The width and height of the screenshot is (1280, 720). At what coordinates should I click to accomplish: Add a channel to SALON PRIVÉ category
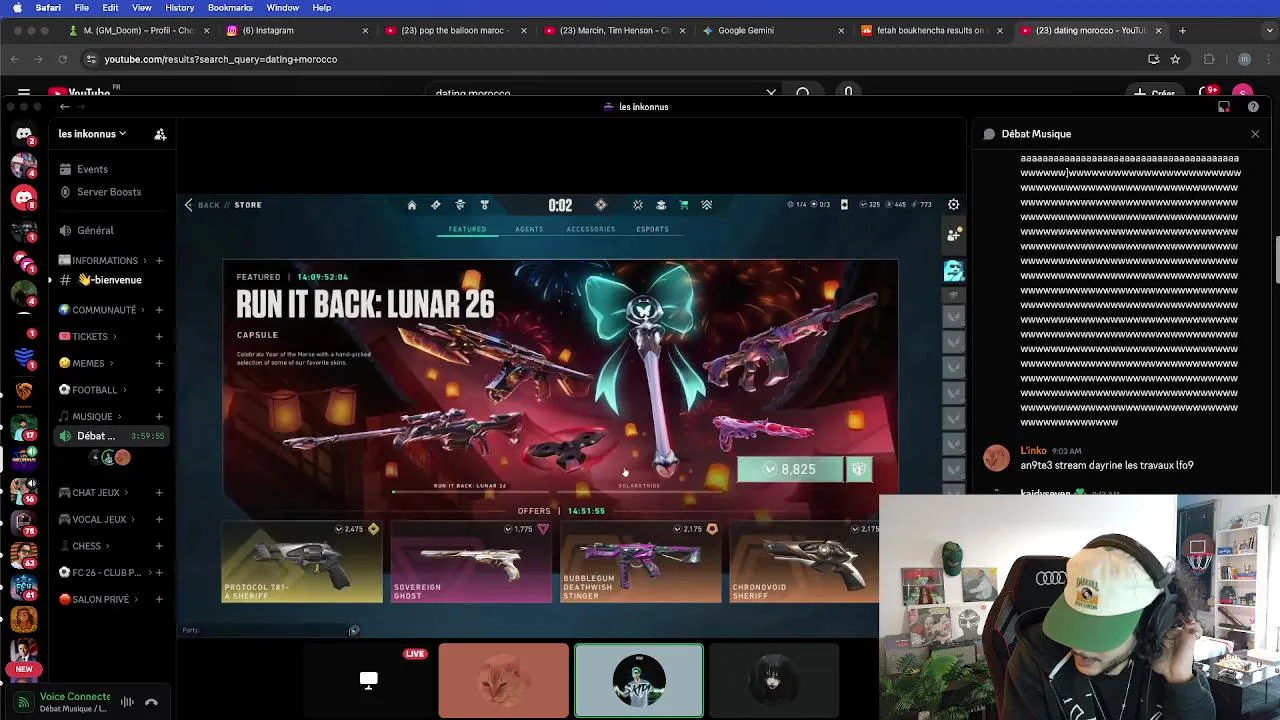pyautogui.click(x=159, y=600)
